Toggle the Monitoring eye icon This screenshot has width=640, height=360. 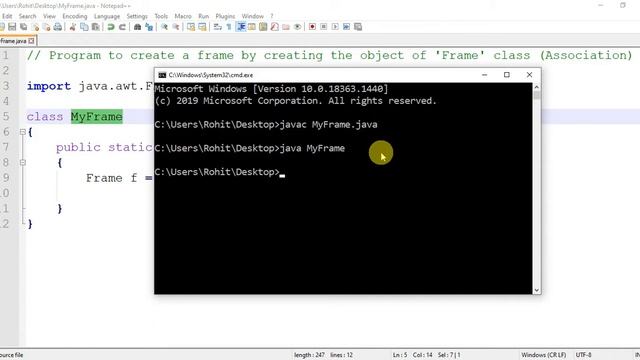click(x=298, y=27)
